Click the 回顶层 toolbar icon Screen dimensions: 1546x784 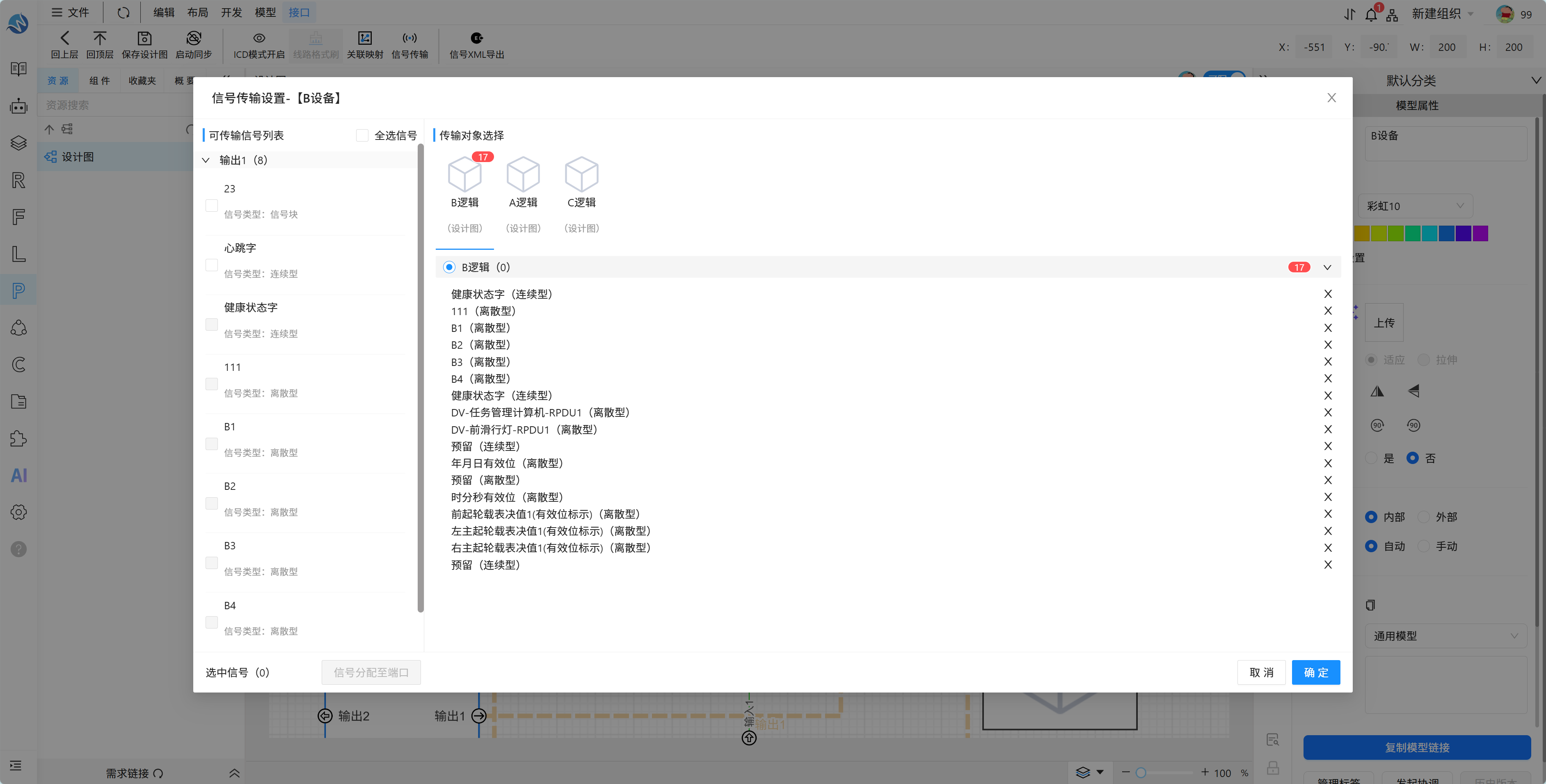tap(100, 39)
